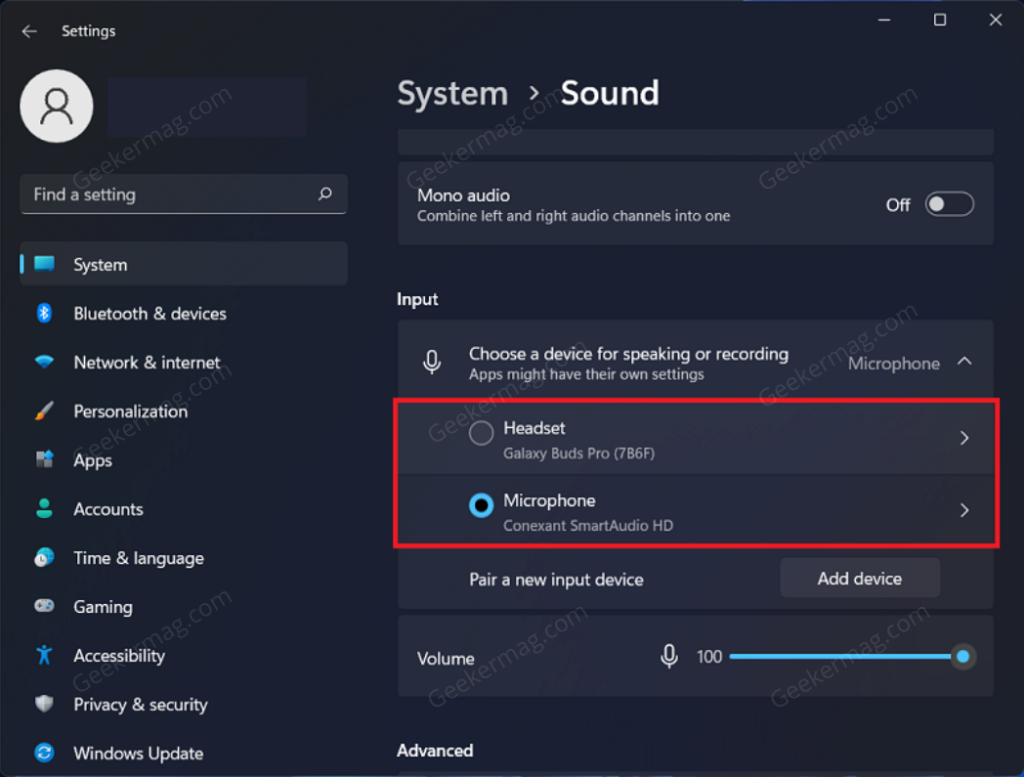Click microphone icon beside Choose a device
Image resolution: width=1024 pixels, height=777 pixels.
(432, 362)
